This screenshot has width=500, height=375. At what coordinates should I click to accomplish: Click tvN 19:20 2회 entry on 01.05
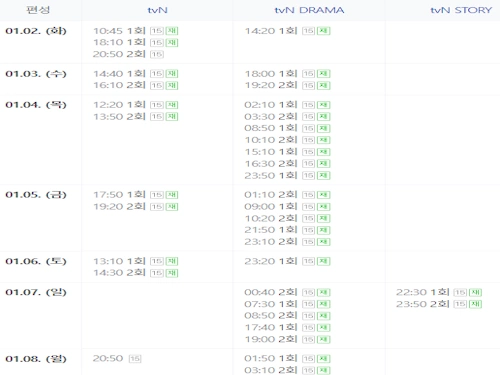point(136,207)
